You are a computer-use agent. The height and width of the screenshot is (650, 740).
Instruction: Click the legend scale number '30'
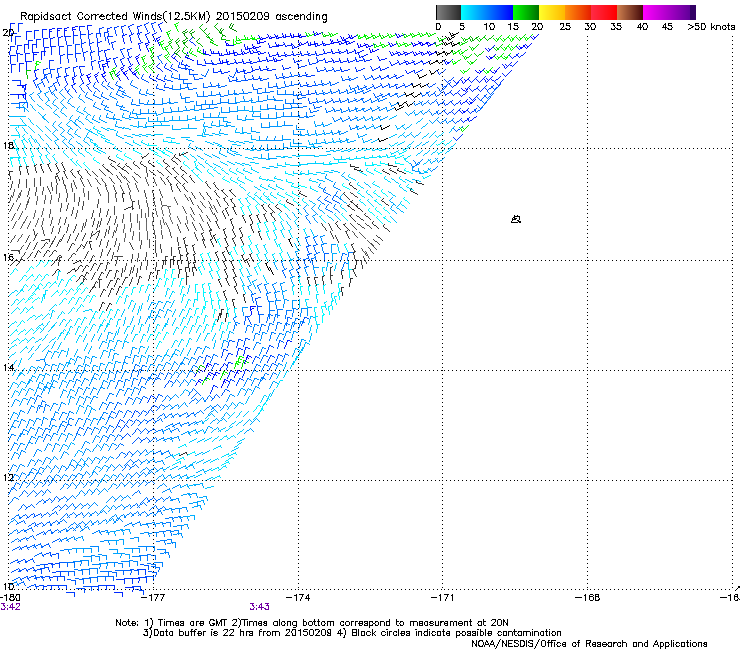(590, 27)
